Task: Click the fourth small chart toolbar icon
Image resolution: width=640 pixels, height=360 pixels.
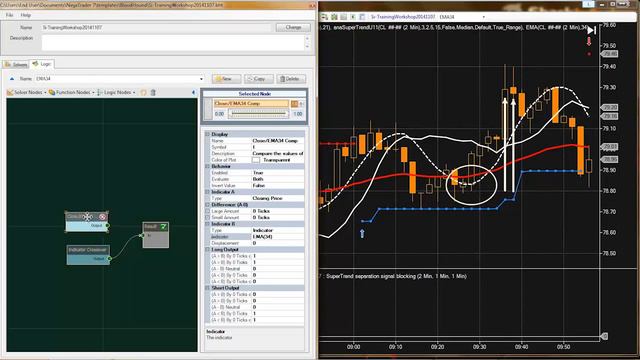Action: tap(353, 17)
